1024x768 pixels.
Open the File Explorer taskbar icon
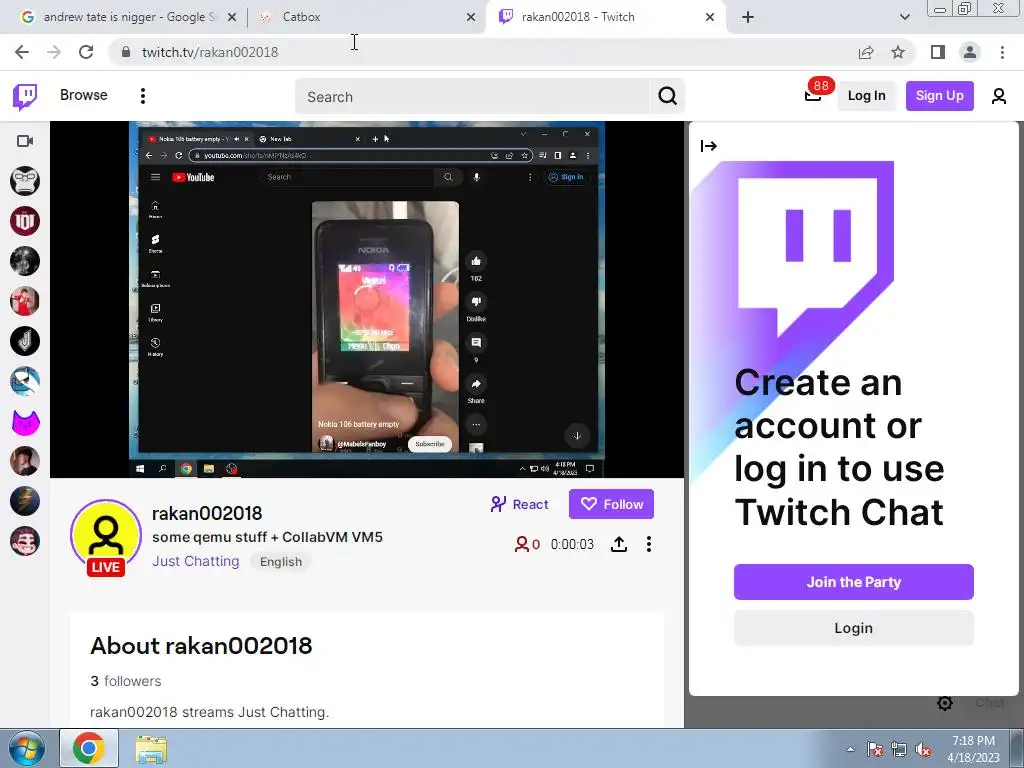coord(151,748)
